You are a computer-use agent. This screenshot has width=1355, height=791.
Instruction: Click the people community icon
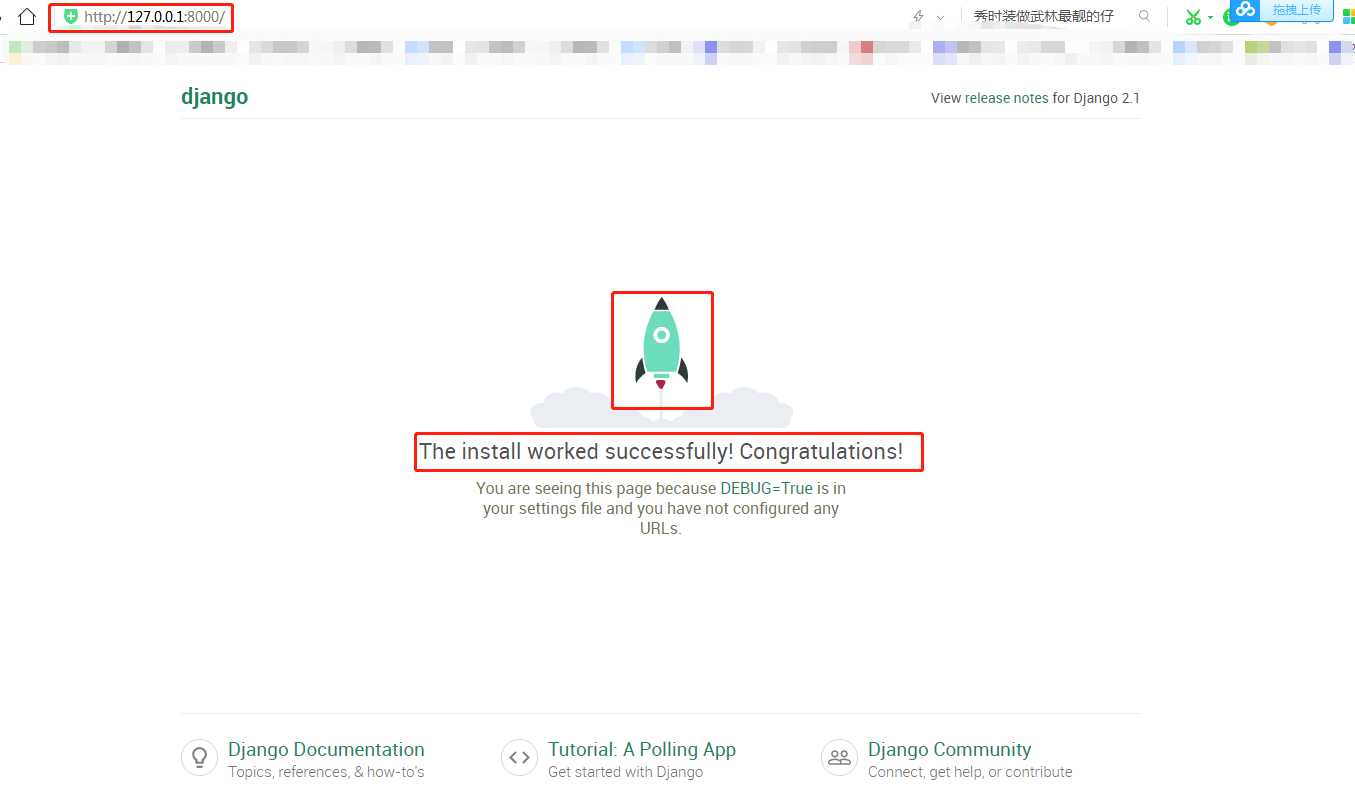pos(839,757)
